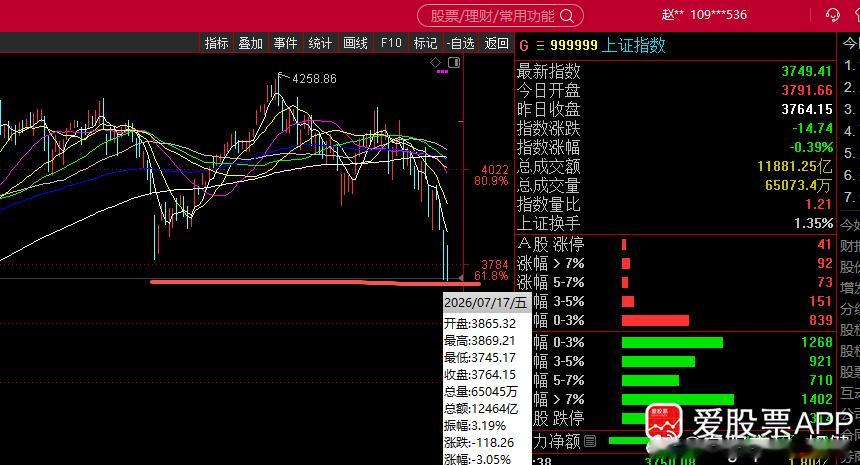Click the -自选 remove watchlist button

click(460, 43)
